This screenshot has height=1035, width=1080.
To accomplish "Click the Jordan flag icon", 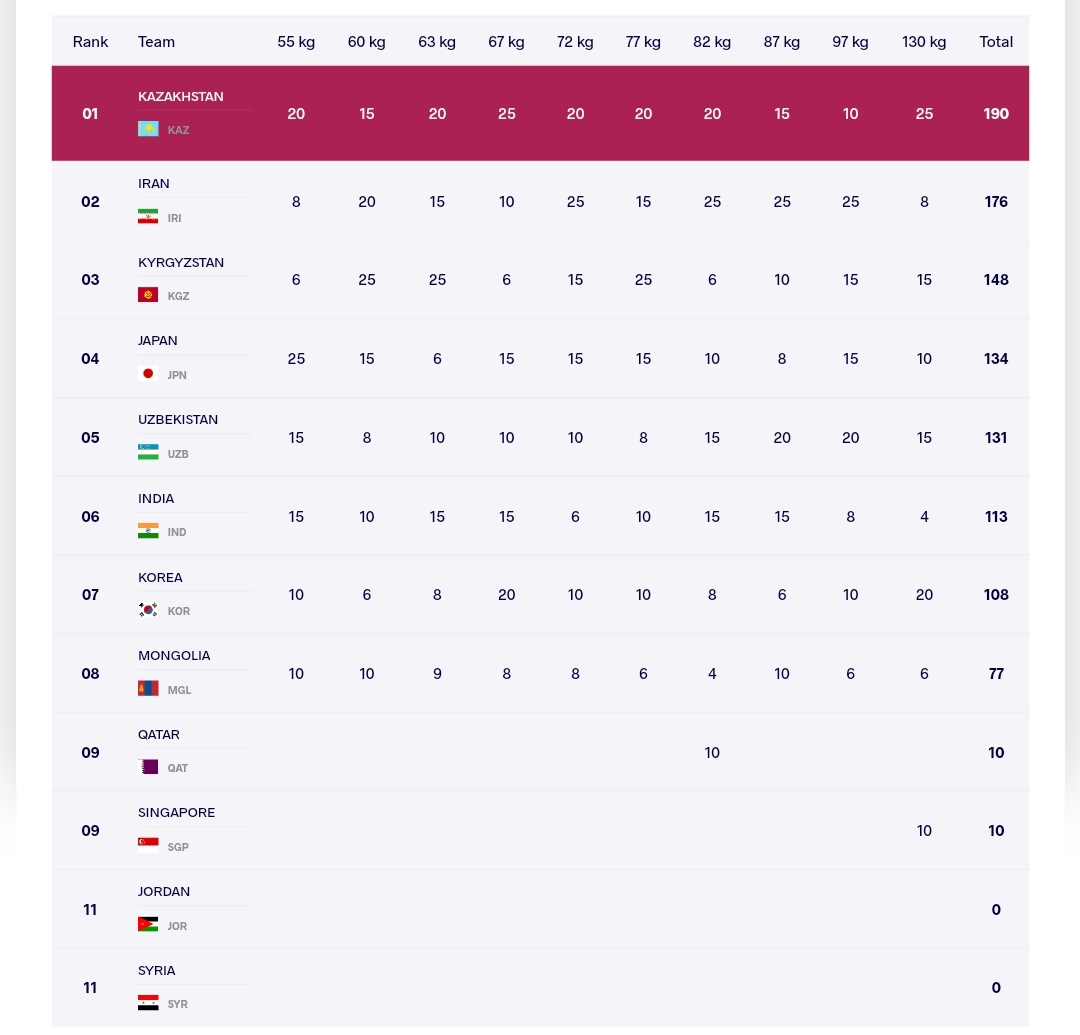I will coord(148,924).
